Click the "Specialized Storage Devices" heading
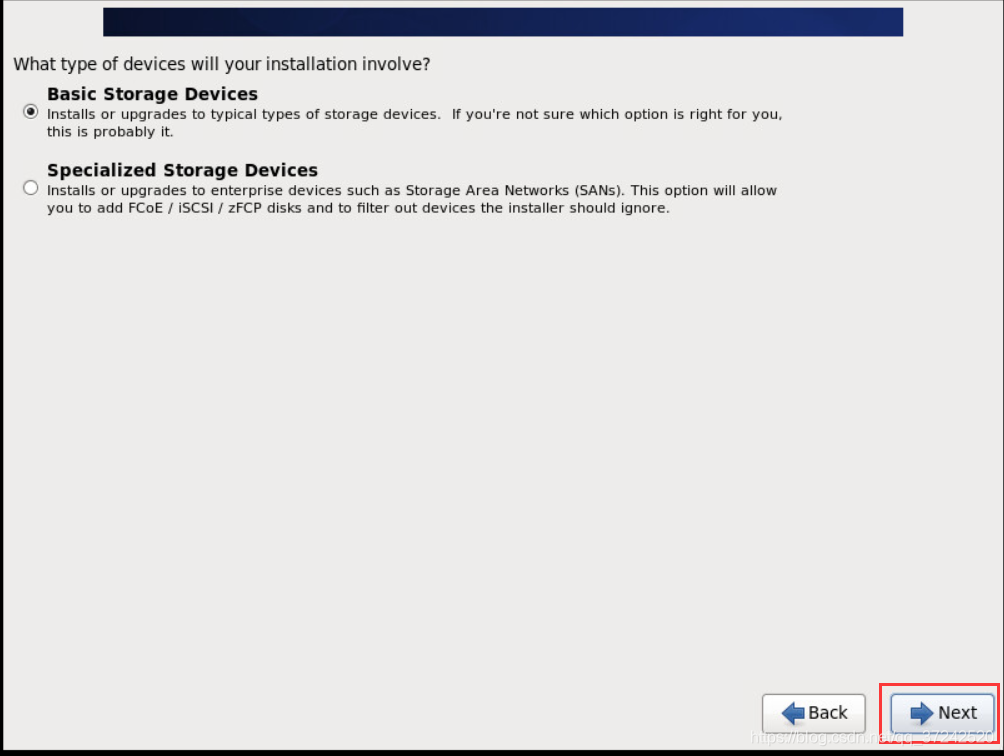This screenshot has width=1004, height=756. 182,170
